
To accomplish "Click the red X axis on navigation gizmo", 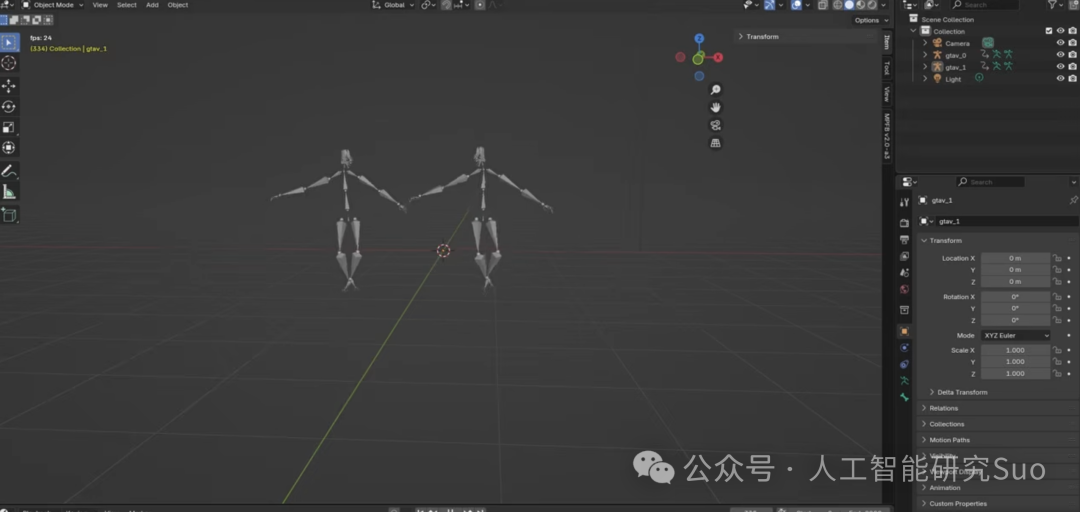I will tap(718, 57).
